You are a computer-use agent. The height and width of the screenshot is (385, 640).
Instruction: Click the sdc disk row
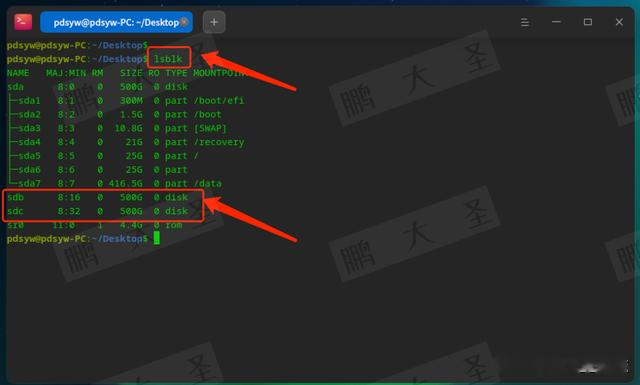[98, 211]
